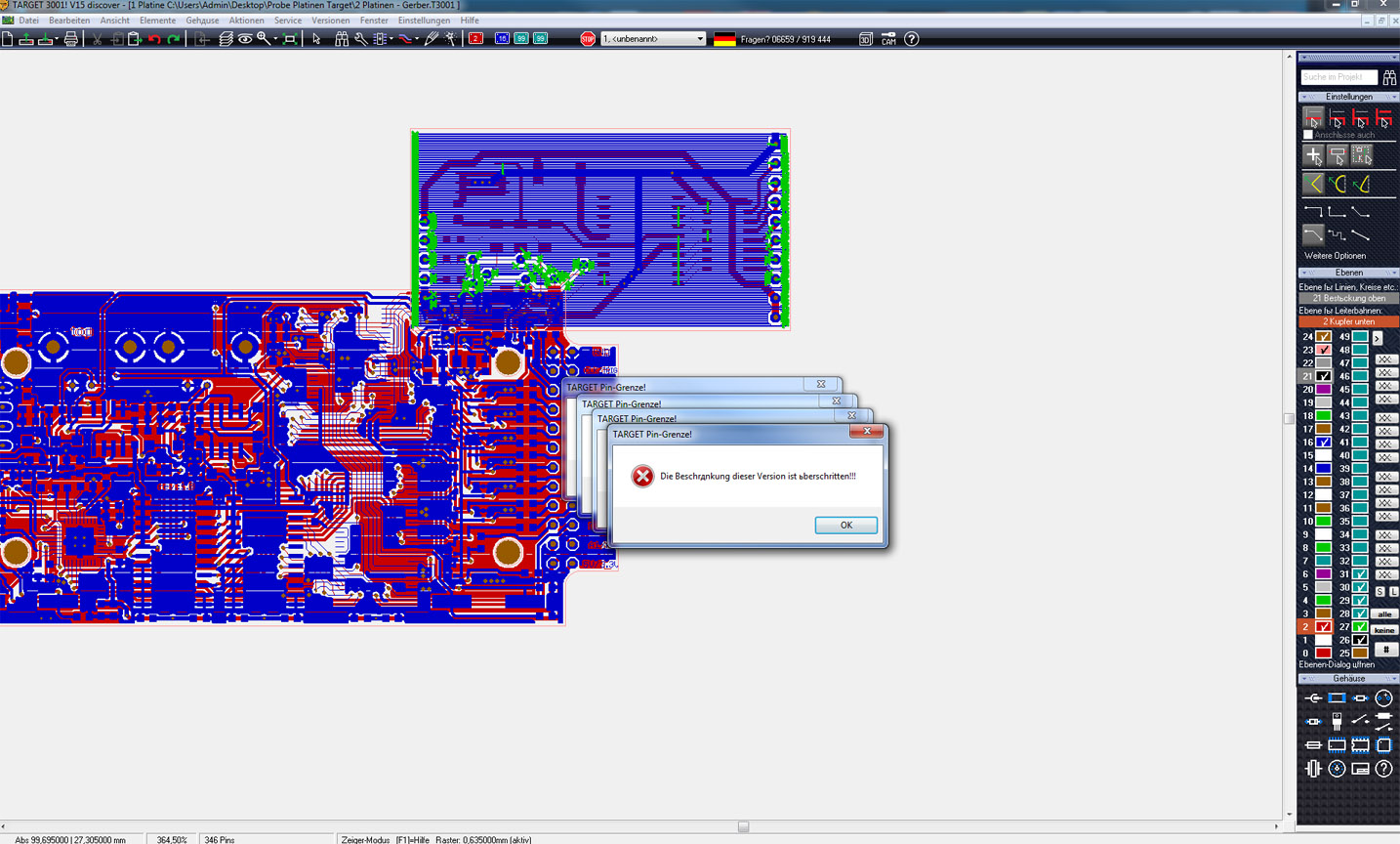The width and height of the screenshot is (1400, 844).
Task: Select the crosshair plus placement tool
Action: coord(1313,155)
